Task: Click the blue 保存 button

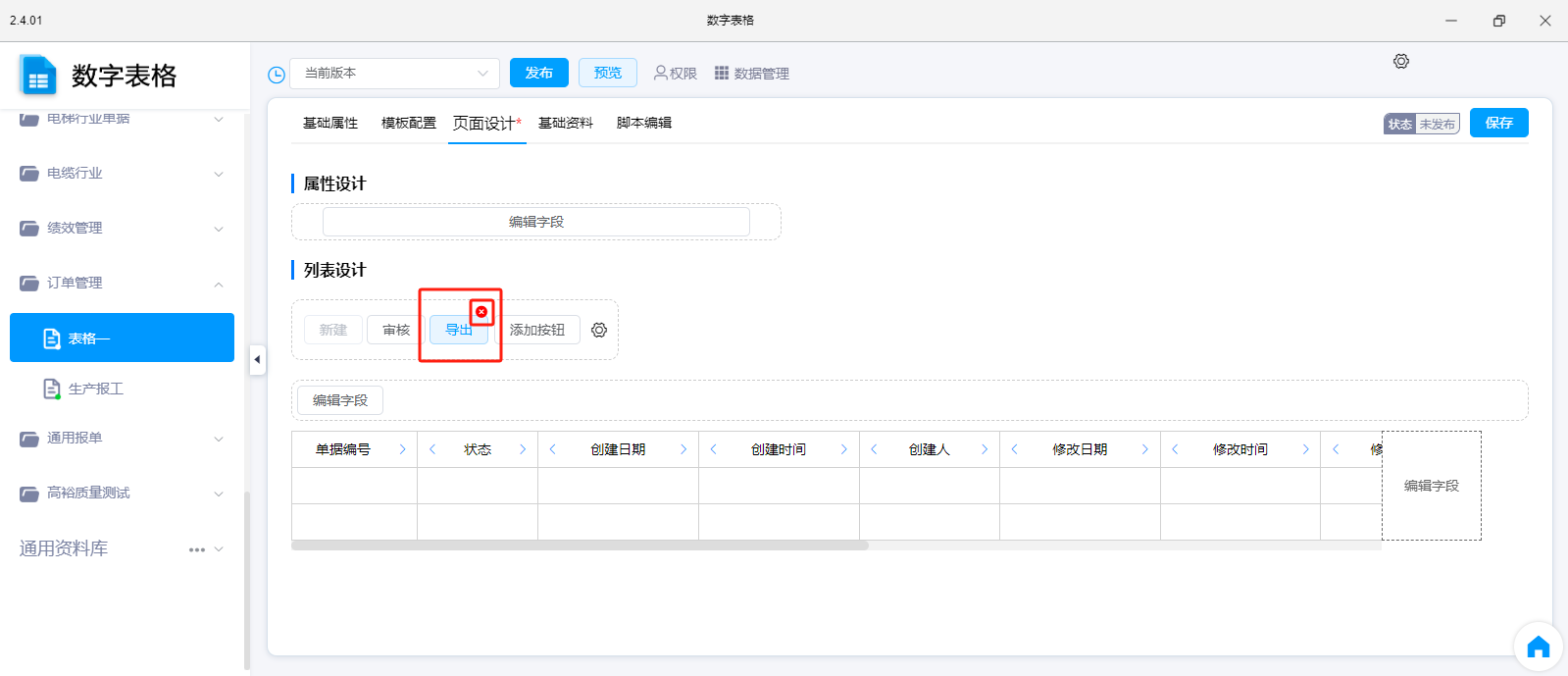Action: 1498,123
